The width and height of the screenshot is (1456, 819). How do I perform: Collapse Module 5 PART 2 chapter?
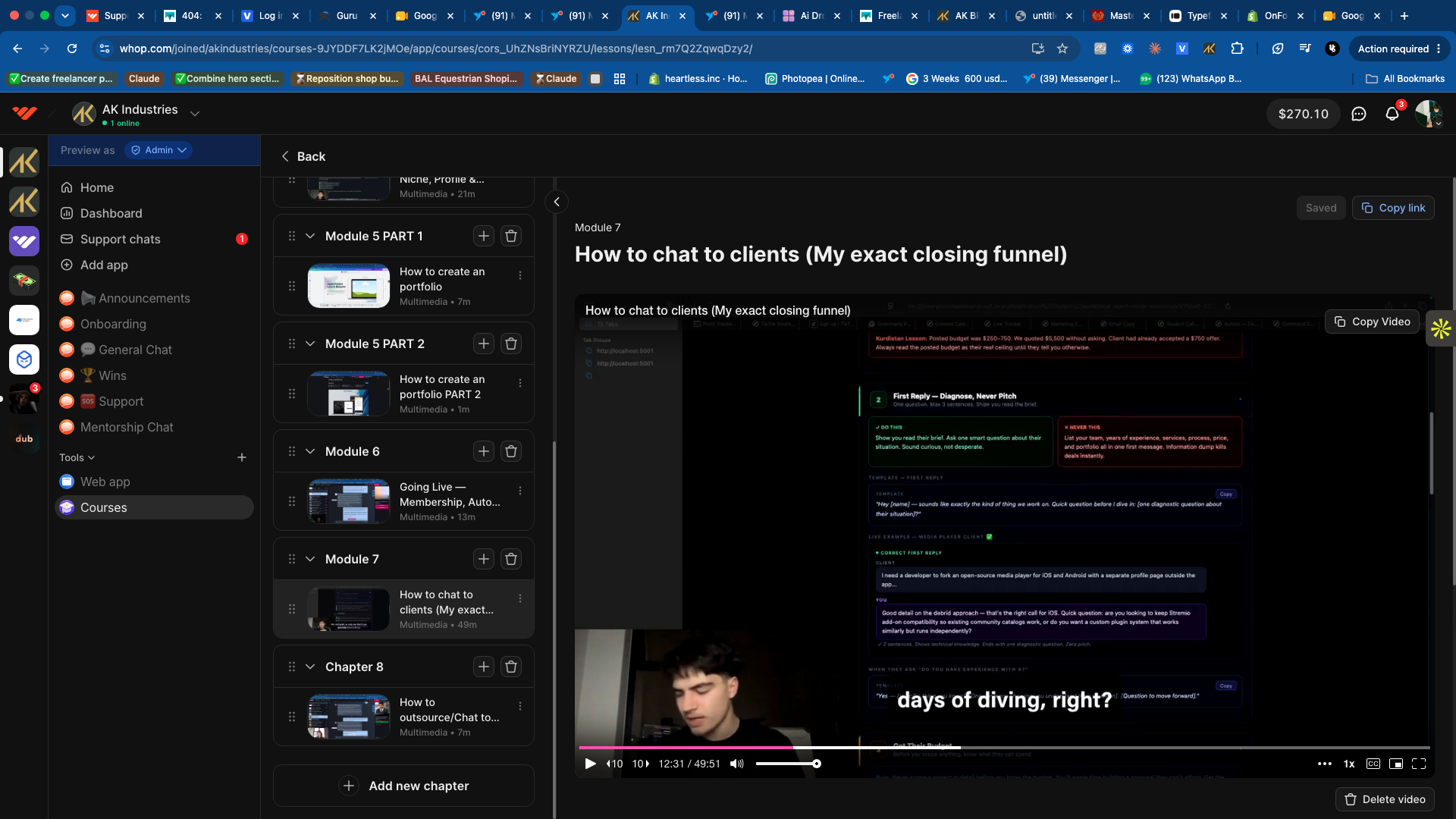310,344
